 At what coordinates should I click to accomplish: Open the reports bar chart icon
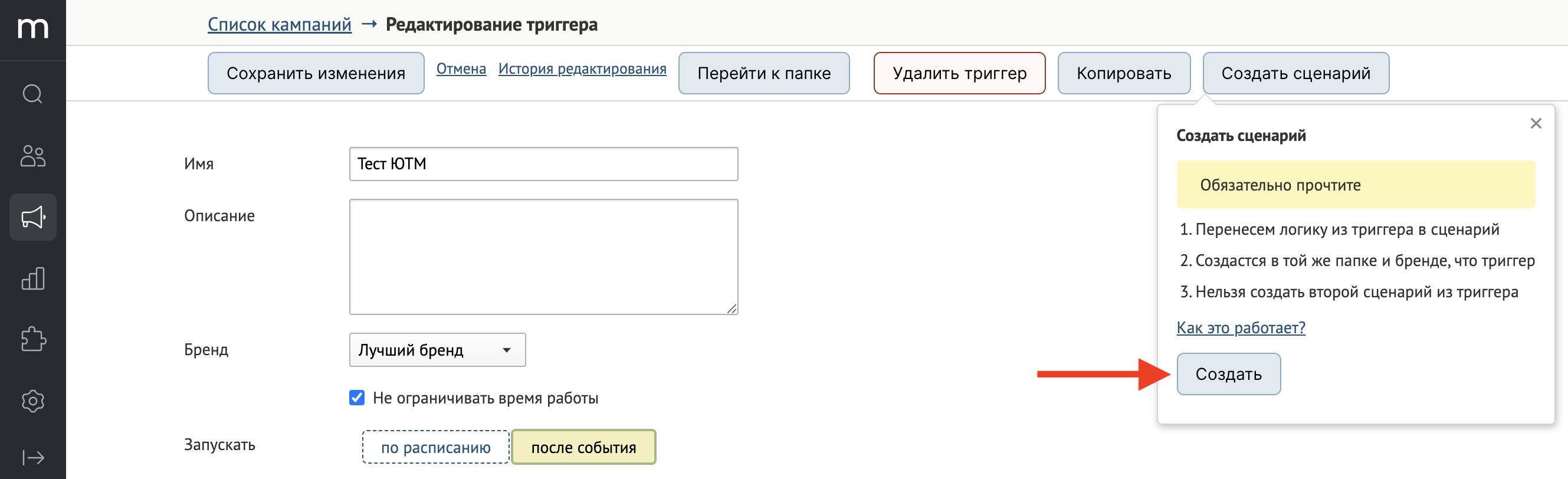click(x=33, y=278)
